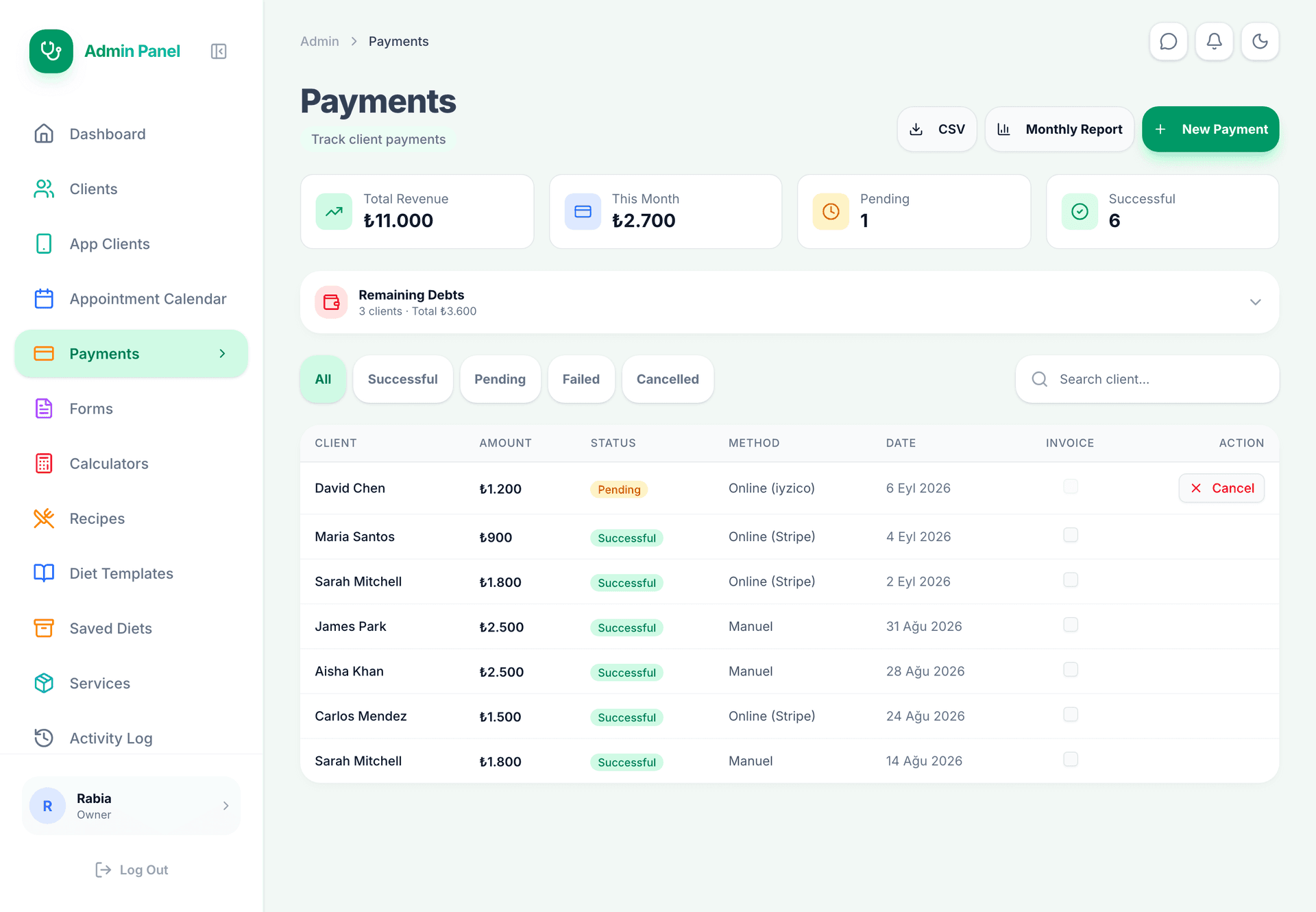Click the Log Out link

[132, 869]
